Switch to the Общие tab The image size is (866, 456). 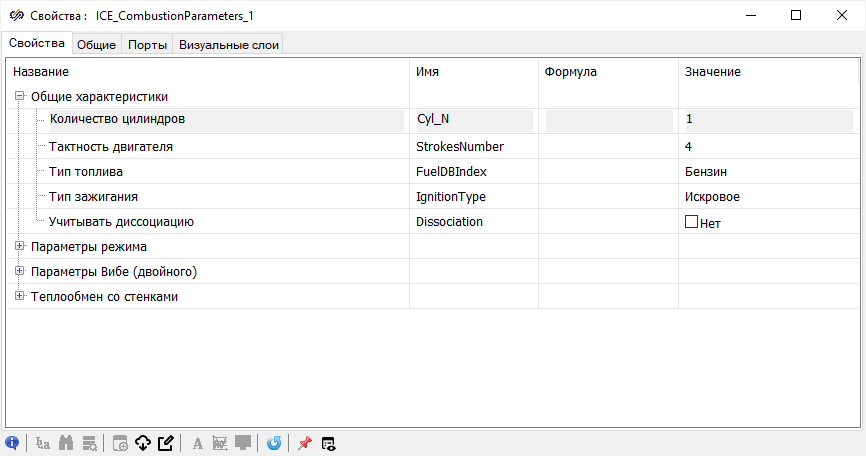tap(96, 44)
